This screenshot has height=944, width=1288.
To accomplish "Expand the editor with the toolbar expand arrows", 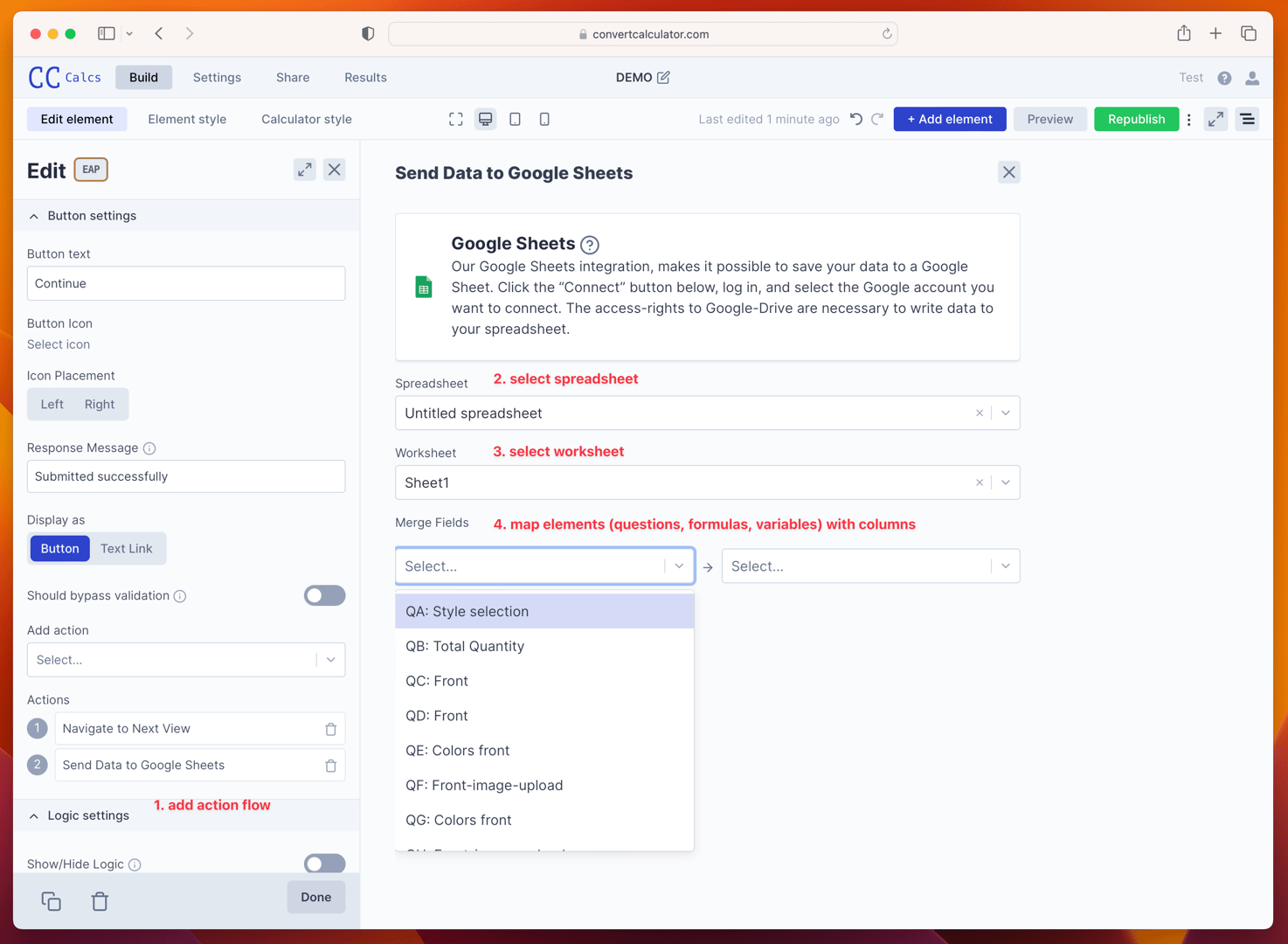I will pyautogui.click(x=1215, y=119).
